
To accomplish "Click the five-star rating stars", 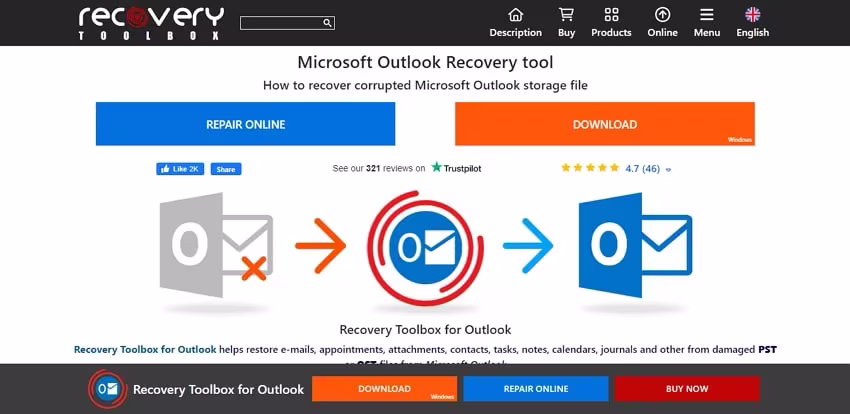I will pyautogui.click(x=590, y=168).
